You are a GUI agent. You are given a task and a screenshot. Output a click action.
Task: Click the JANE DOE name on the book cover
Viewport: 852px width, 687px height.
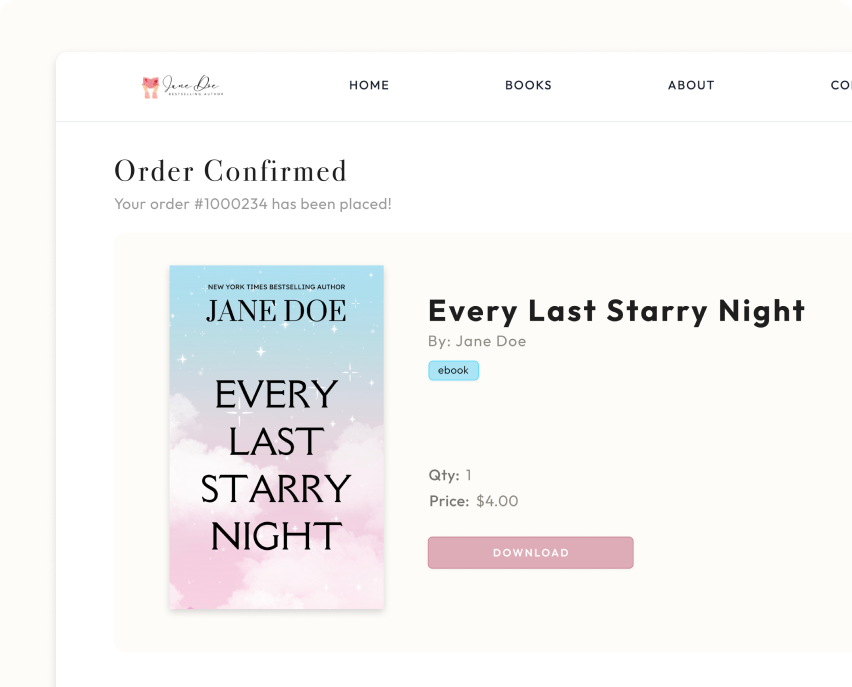(x=276, y=310)
